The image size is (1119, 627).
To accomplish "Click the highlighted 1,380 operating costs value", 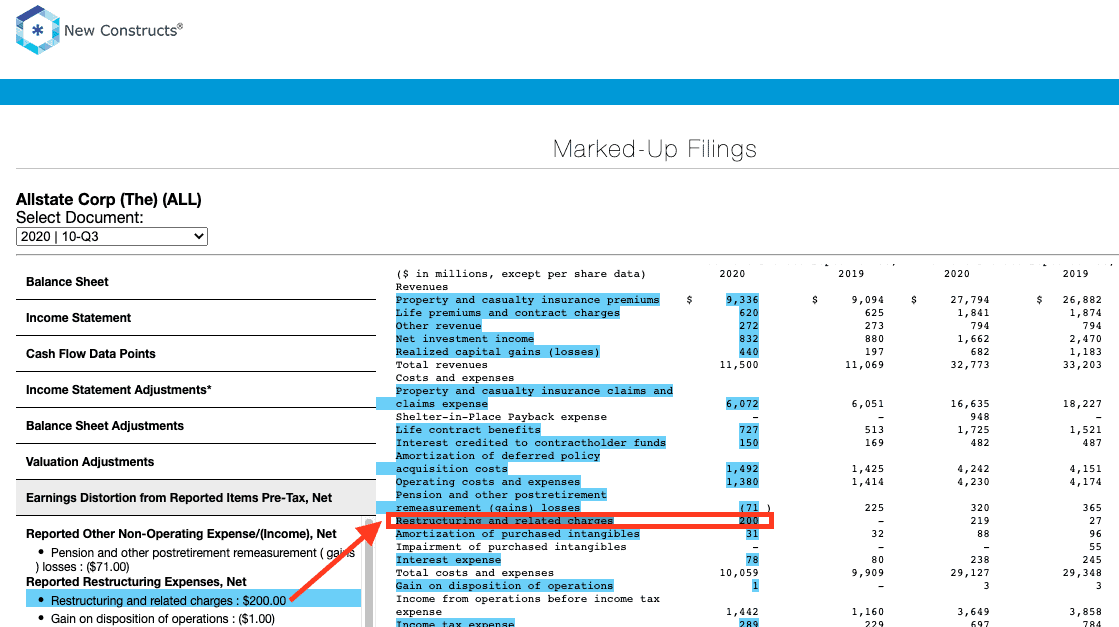I will tap(742, 481).
